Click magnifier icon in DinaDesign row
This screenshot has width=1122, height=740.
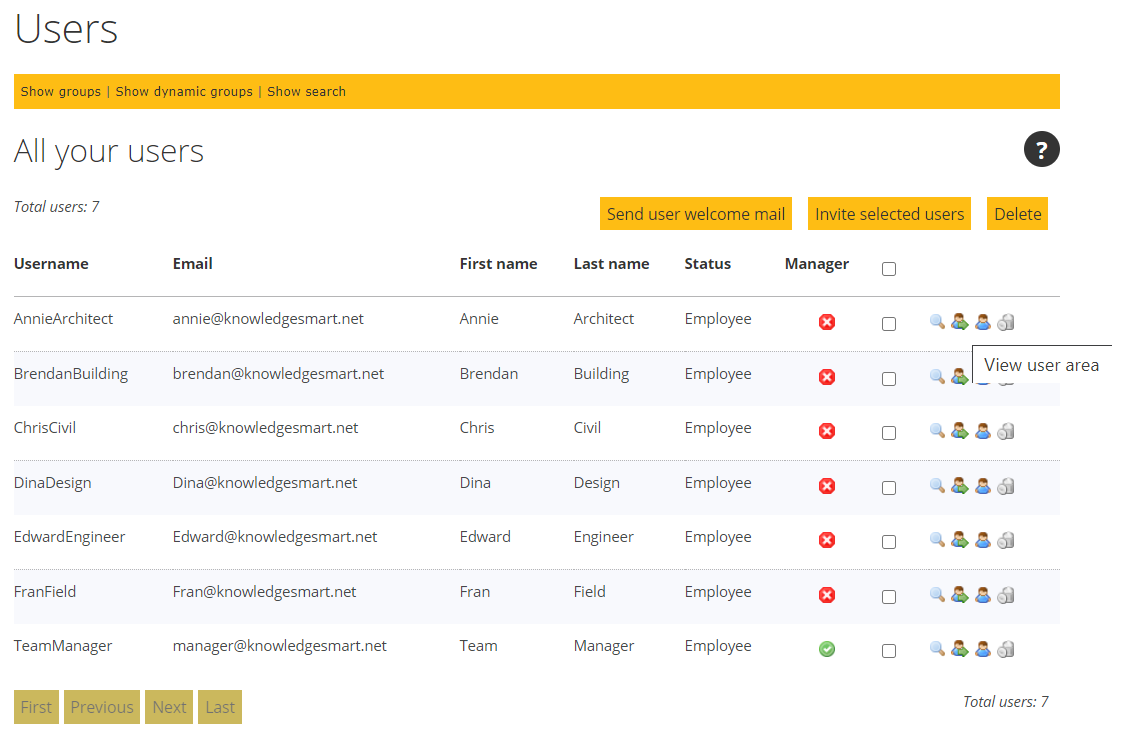937,486
